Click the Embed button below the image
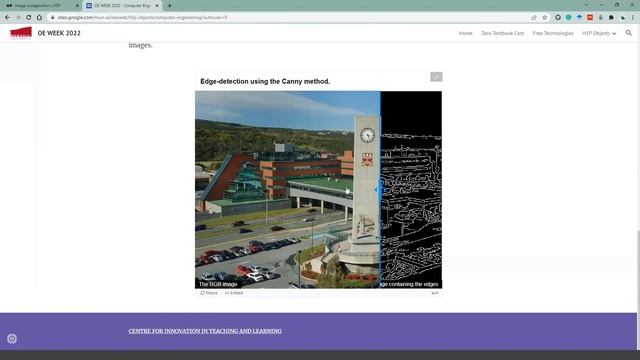Screen dimensions: 640x360 (234, 293)
